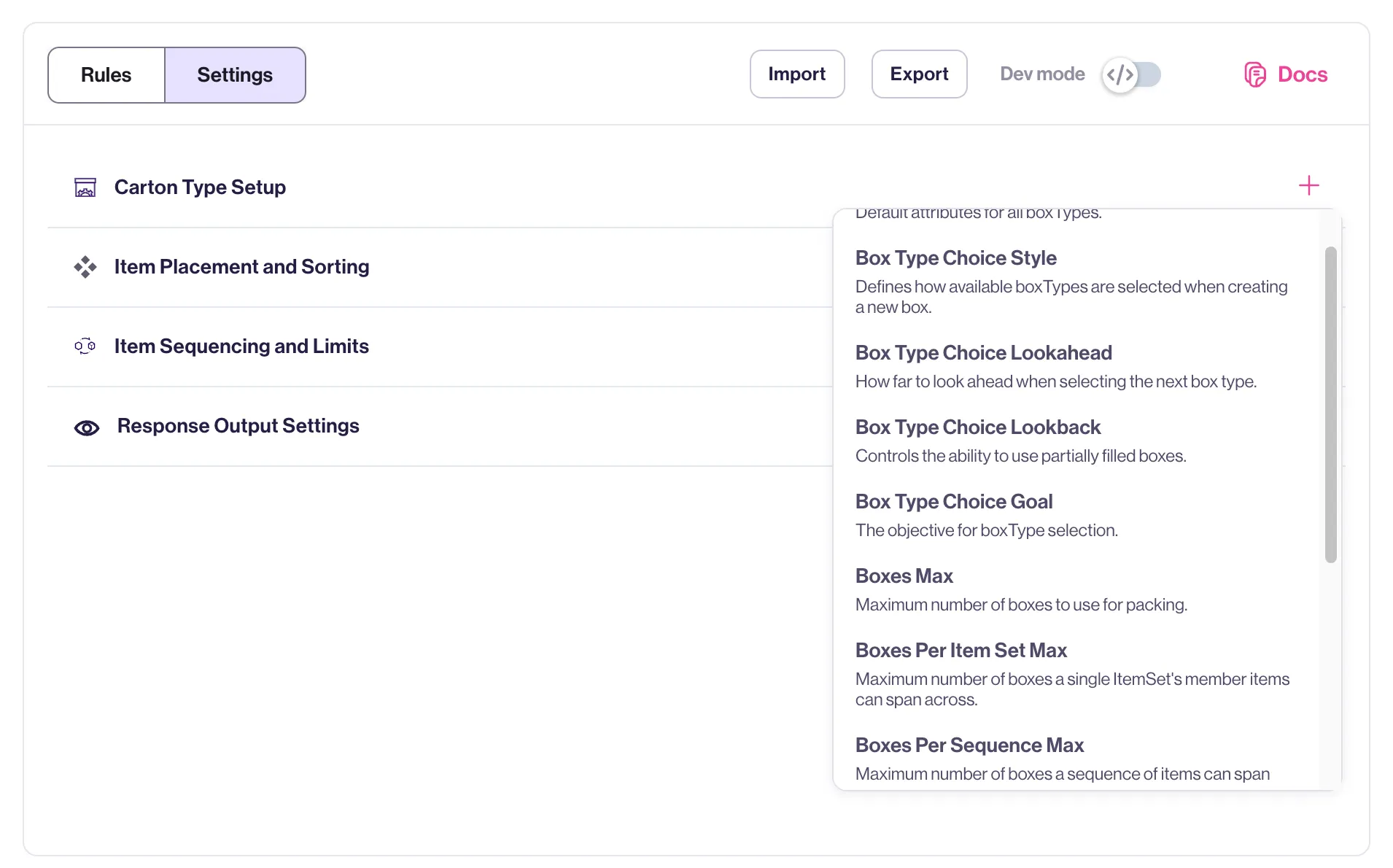Expand the Response Output Settings section
The width and height of the screenshot is (1393, 868).
439,426
